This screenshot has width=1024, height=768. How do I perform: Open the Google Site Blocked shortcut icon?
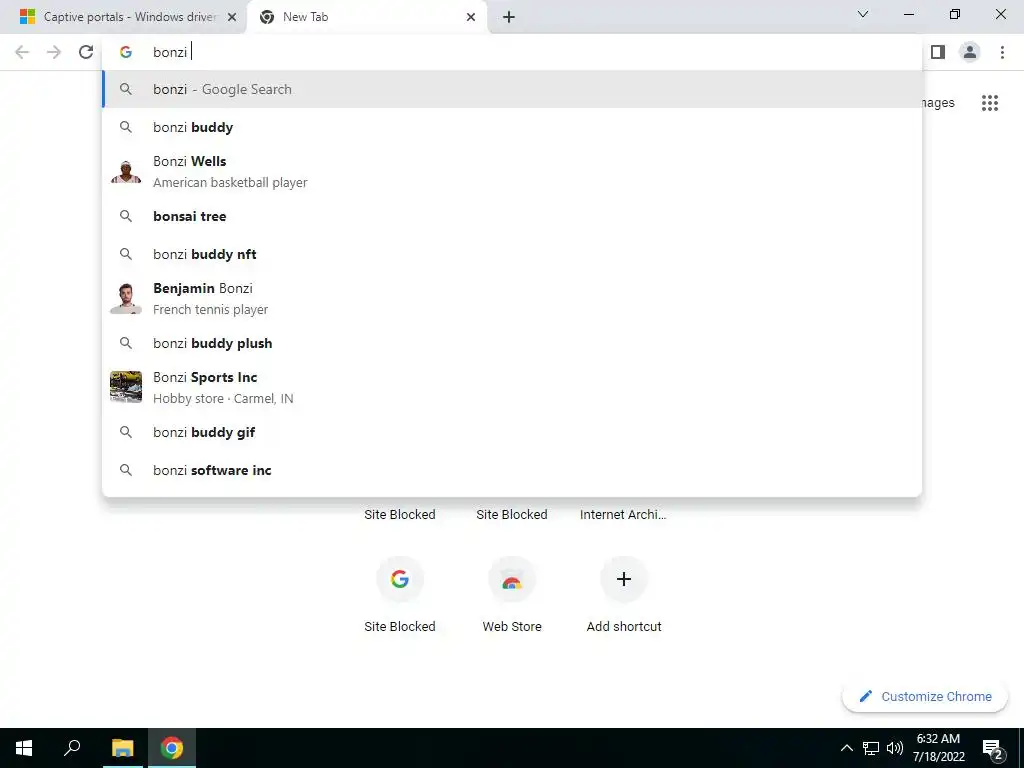(x=400, y=579)
